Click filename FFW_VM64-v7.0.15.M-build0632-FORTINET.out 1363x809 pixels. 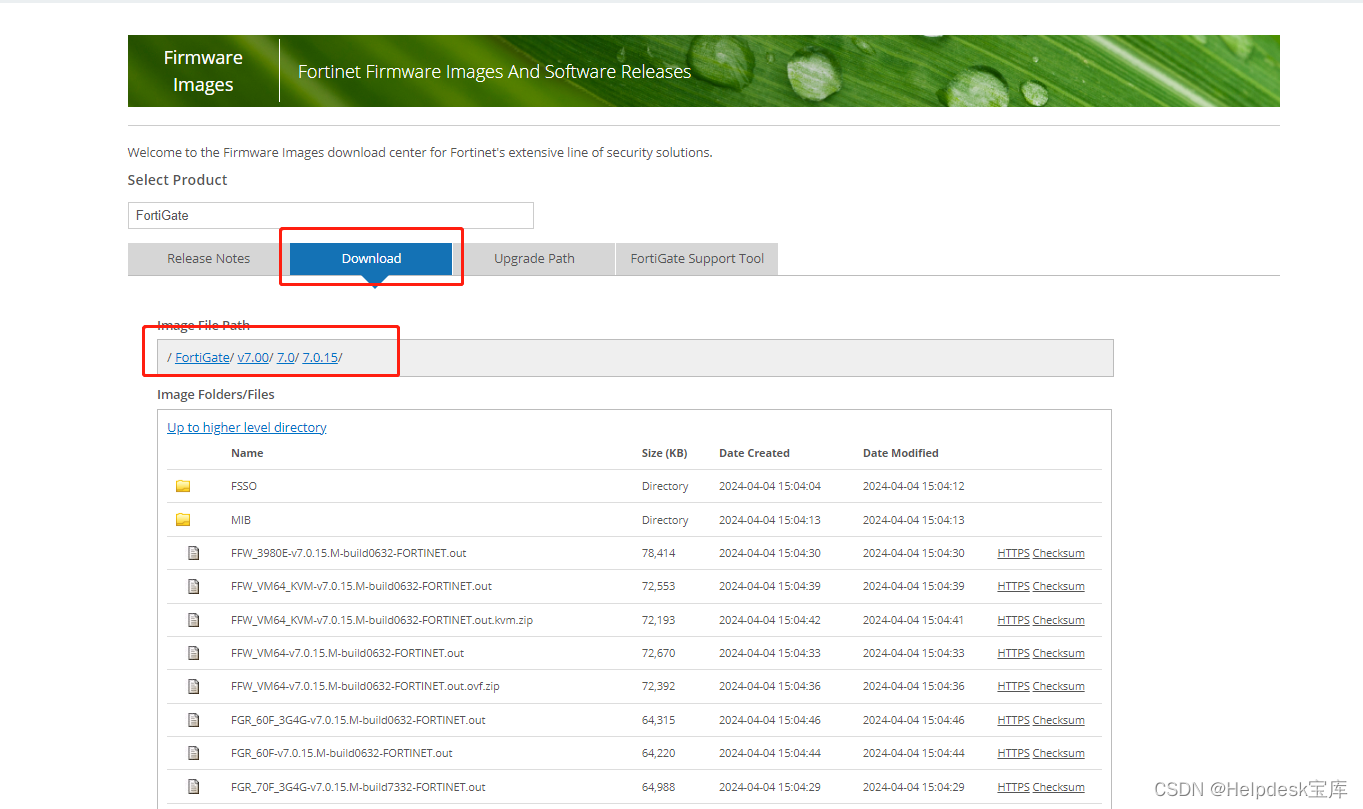[x=347, y=653]
